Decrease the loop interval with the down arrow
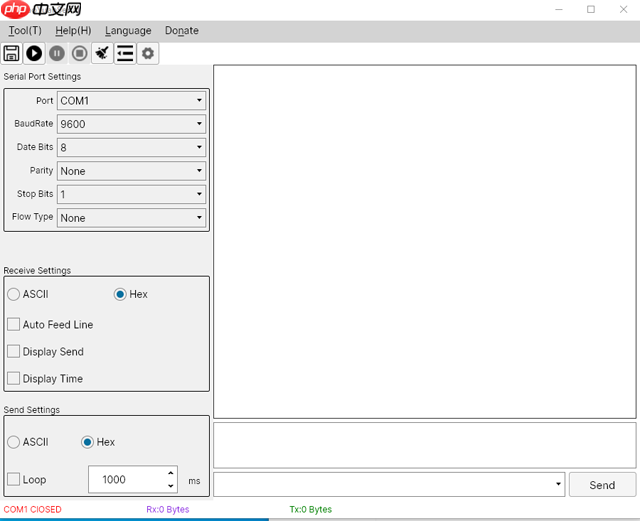 click(171, 486)
